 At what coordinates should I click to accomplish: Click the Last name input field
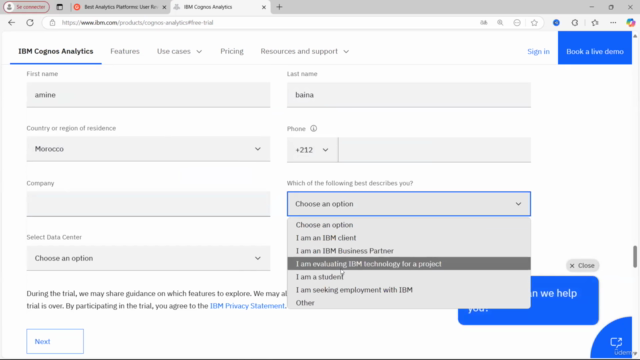point(409,95)
